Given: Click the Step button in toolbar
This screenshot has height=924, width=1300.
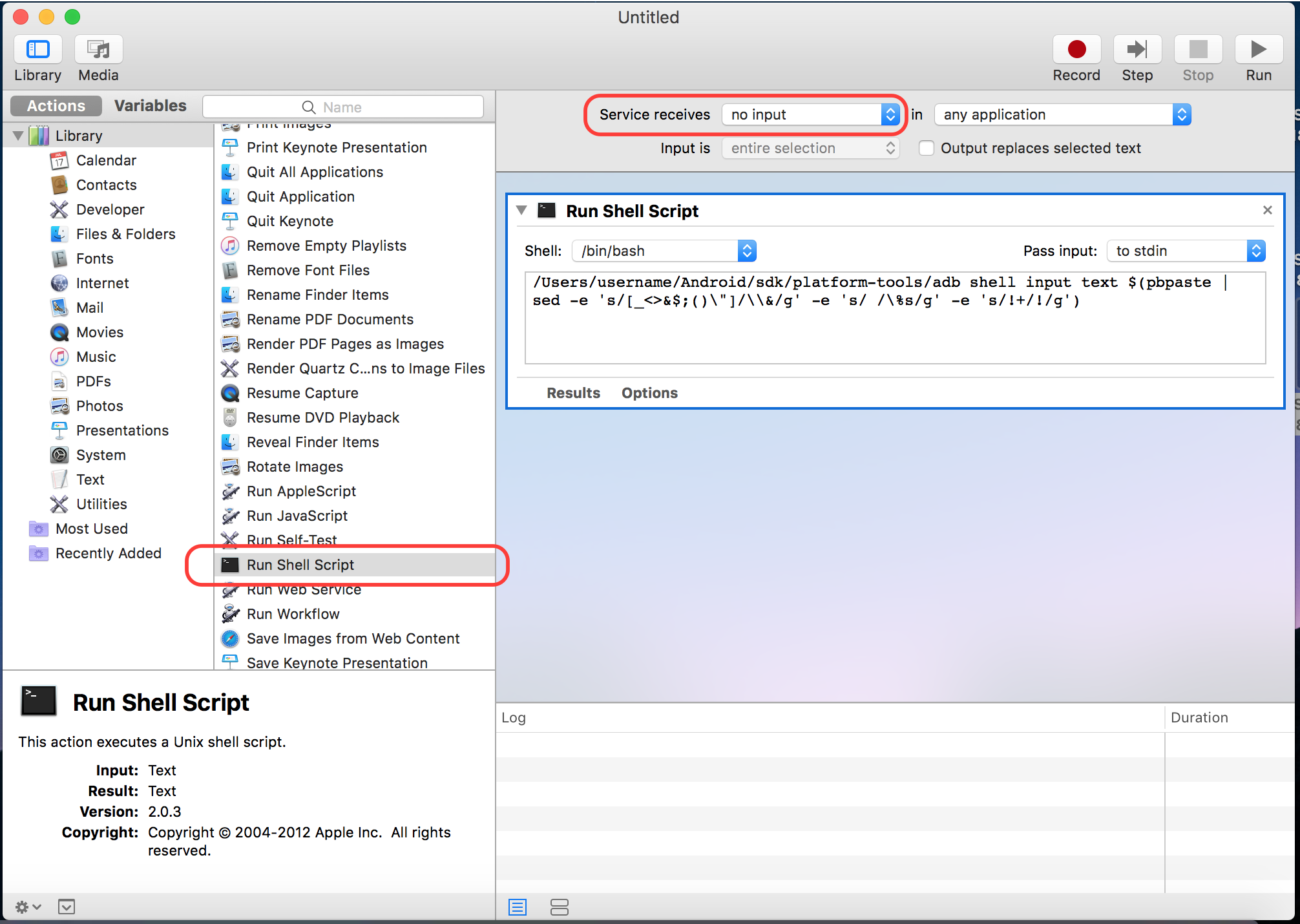Looking at the screenshot, I should tap(1138, 47).
